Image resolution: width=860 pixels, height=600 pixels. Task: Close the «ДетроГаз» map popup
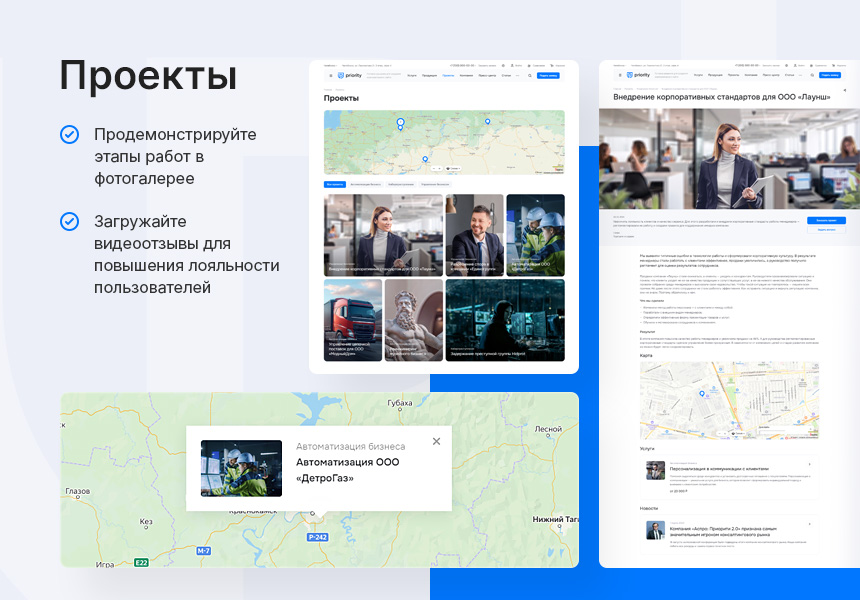436,441
